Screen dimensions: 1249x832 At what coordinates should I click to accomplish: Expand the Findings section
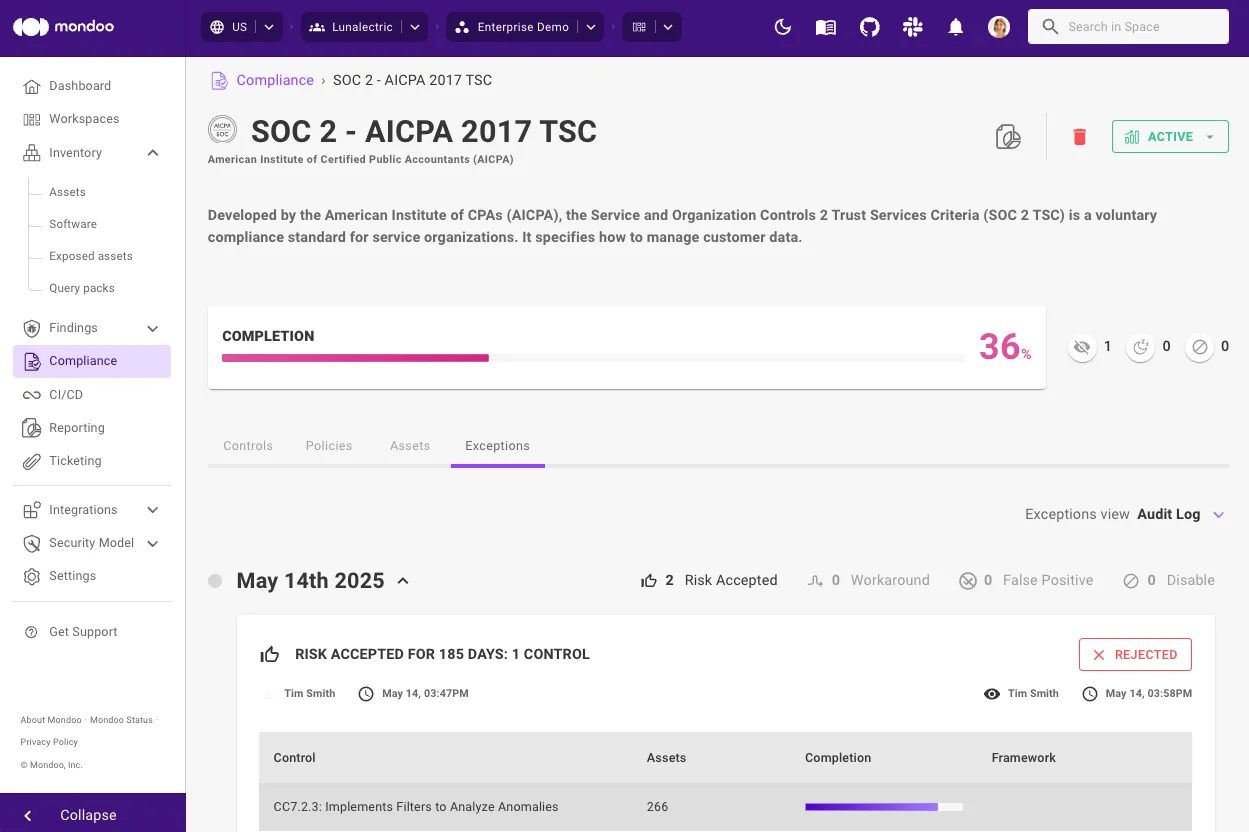click(x=153, y=328)
